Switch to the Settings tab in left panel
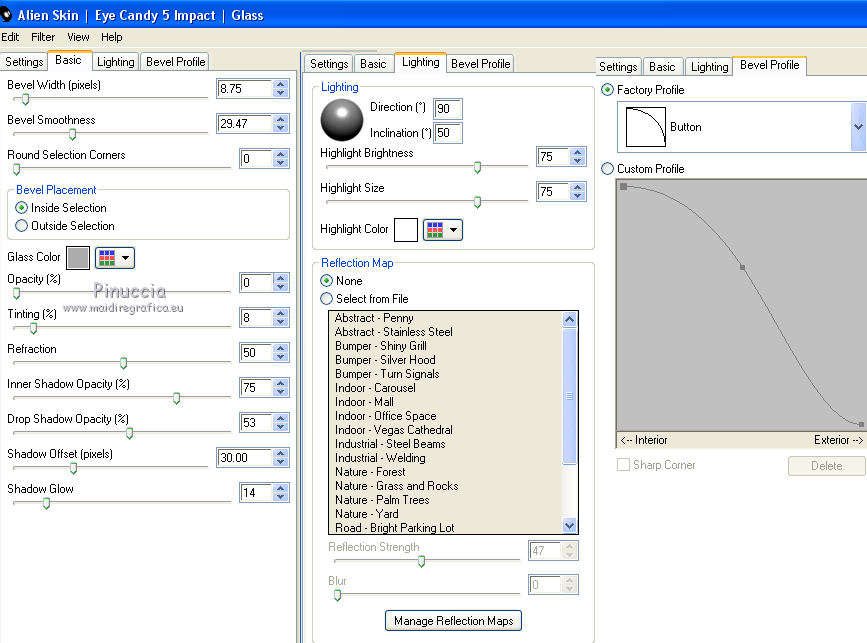Image resolution: width=867 pixels, height=643 pixels. click(24, 62)
